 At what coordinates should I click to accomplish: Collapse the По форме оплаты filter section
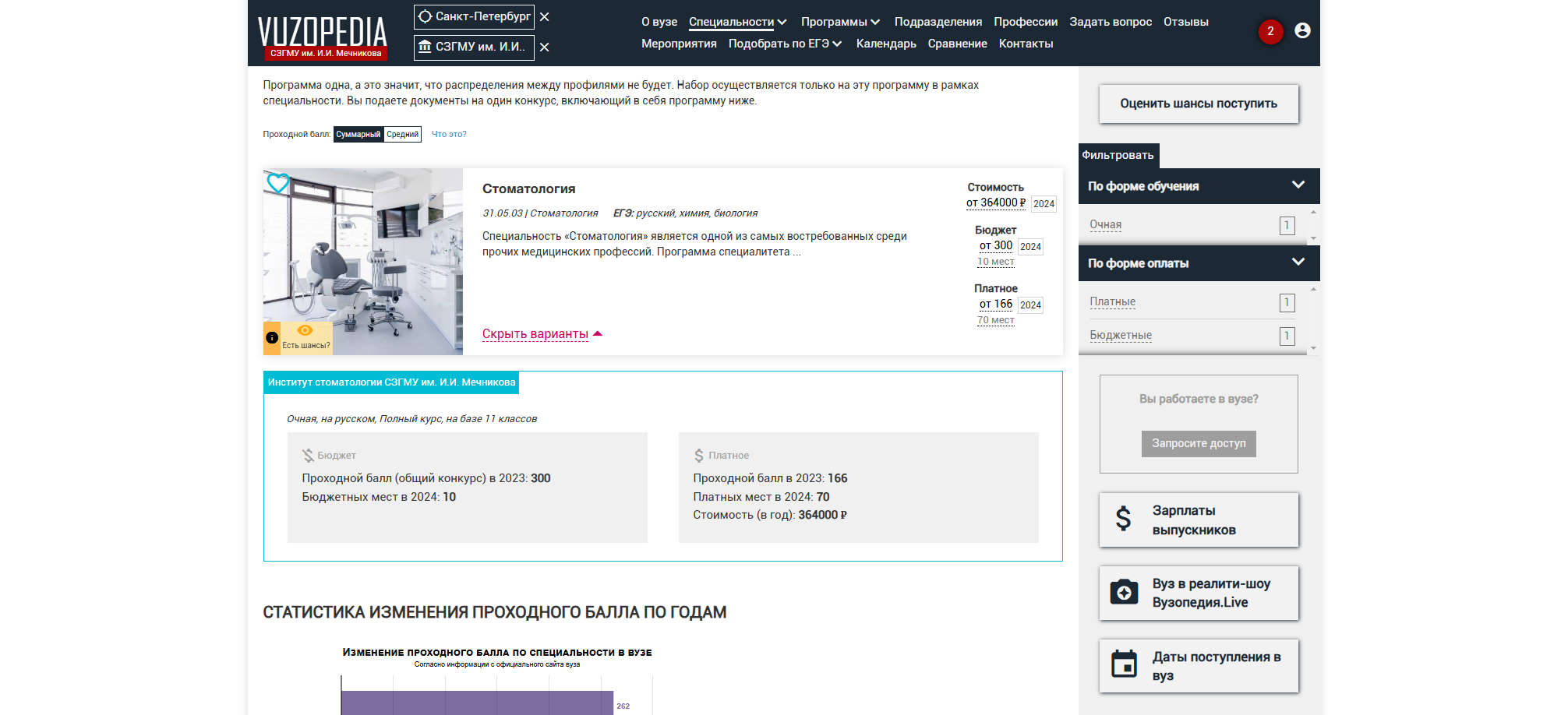click(x=1199, y=263)
